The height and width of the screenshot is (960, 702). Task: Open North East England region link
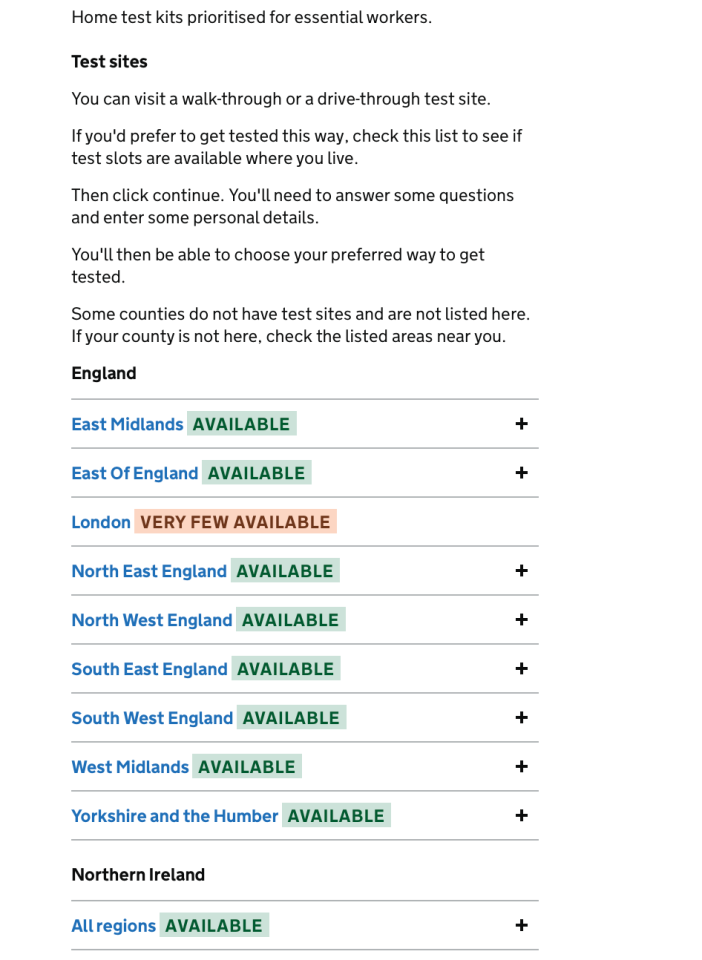click(x=149, y=571)
